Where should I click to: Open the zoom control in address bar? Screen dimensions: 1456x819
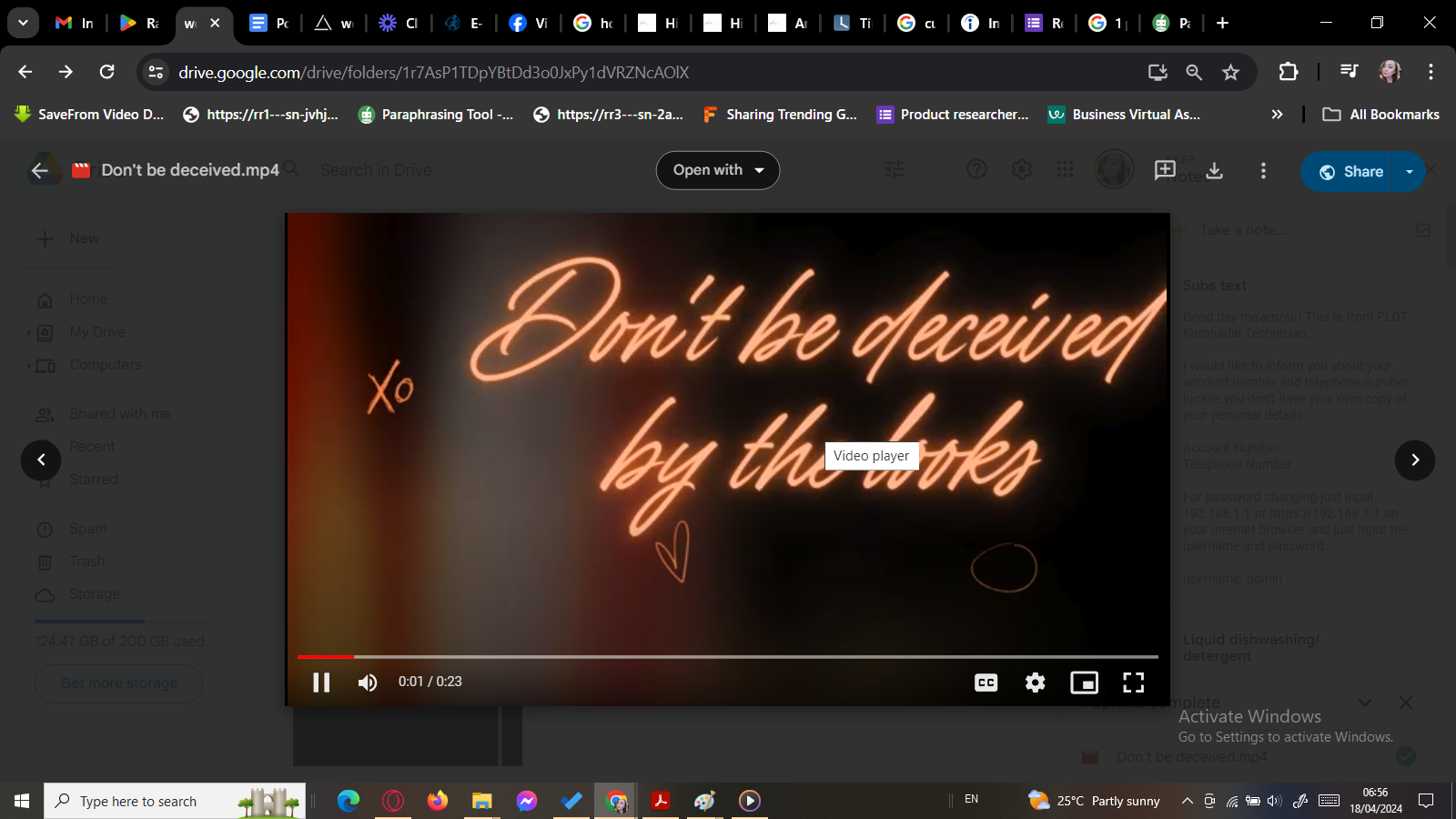1194,72
